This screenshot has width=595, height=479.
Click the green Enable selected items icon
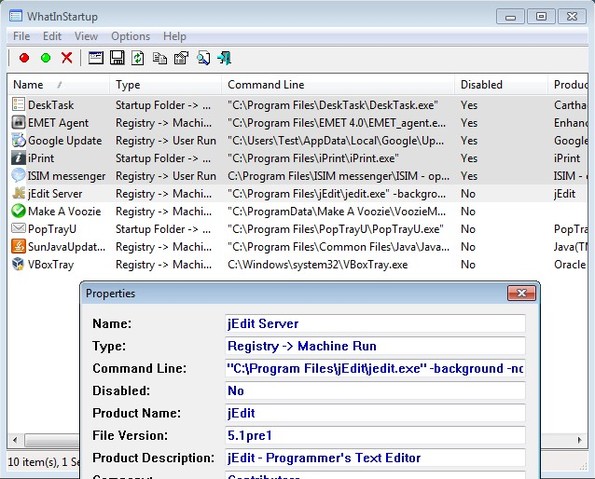(x=46, y=58)
